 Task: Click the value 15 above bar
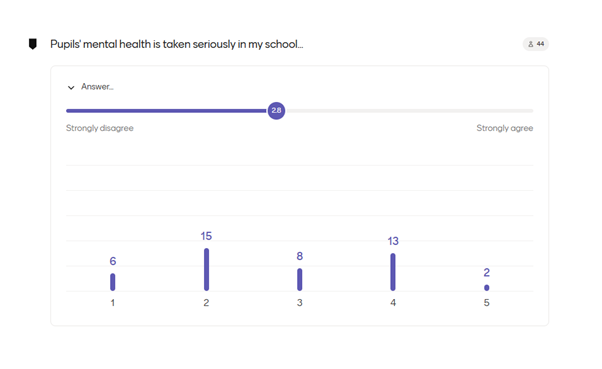(206, 236)
